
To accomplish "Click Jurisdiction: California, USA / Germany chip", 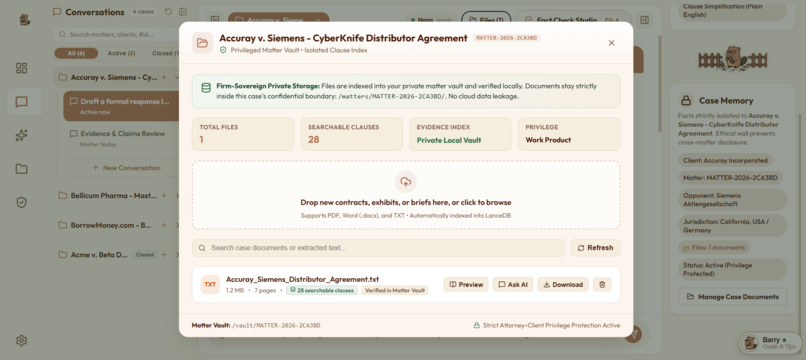I will tap(732, 225).
